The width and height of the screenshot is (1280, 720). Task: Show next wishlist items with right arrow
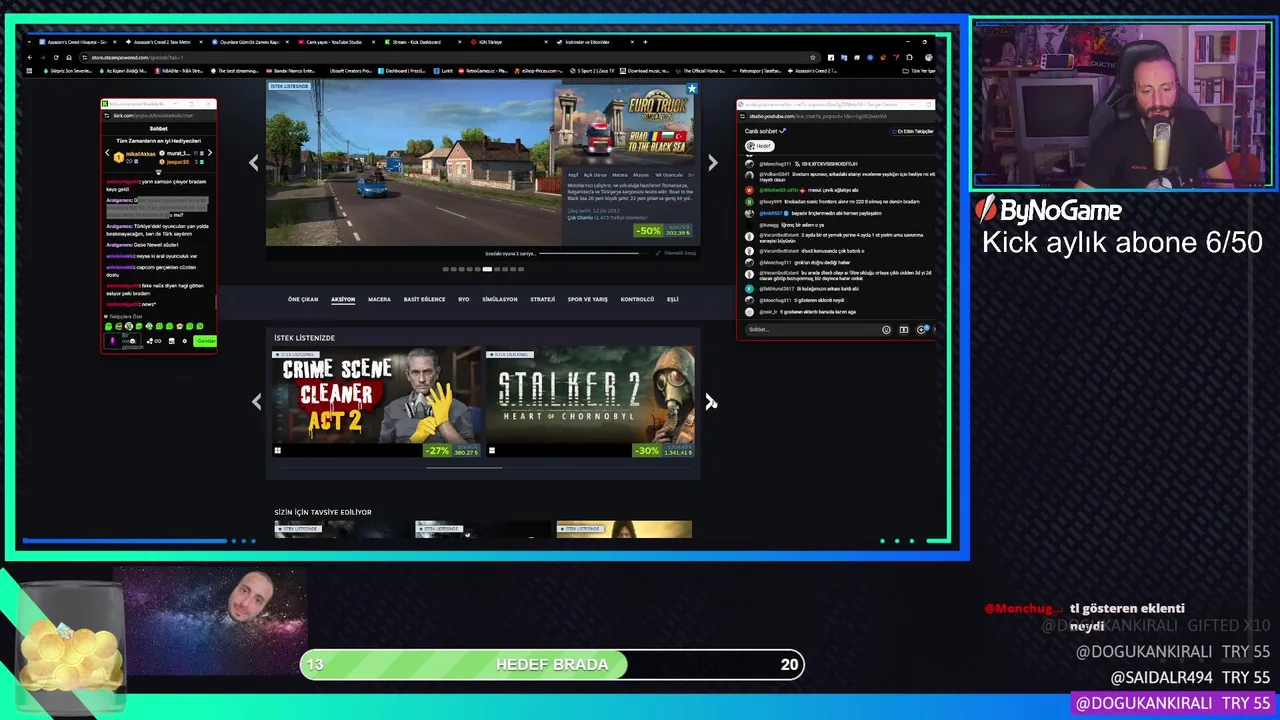pos(710,402)
